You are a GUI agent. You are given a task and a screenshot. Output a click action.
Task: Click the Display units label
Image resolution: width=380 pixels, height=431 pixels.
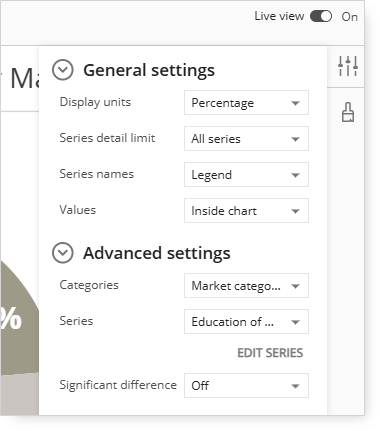(x=95, y=102)
